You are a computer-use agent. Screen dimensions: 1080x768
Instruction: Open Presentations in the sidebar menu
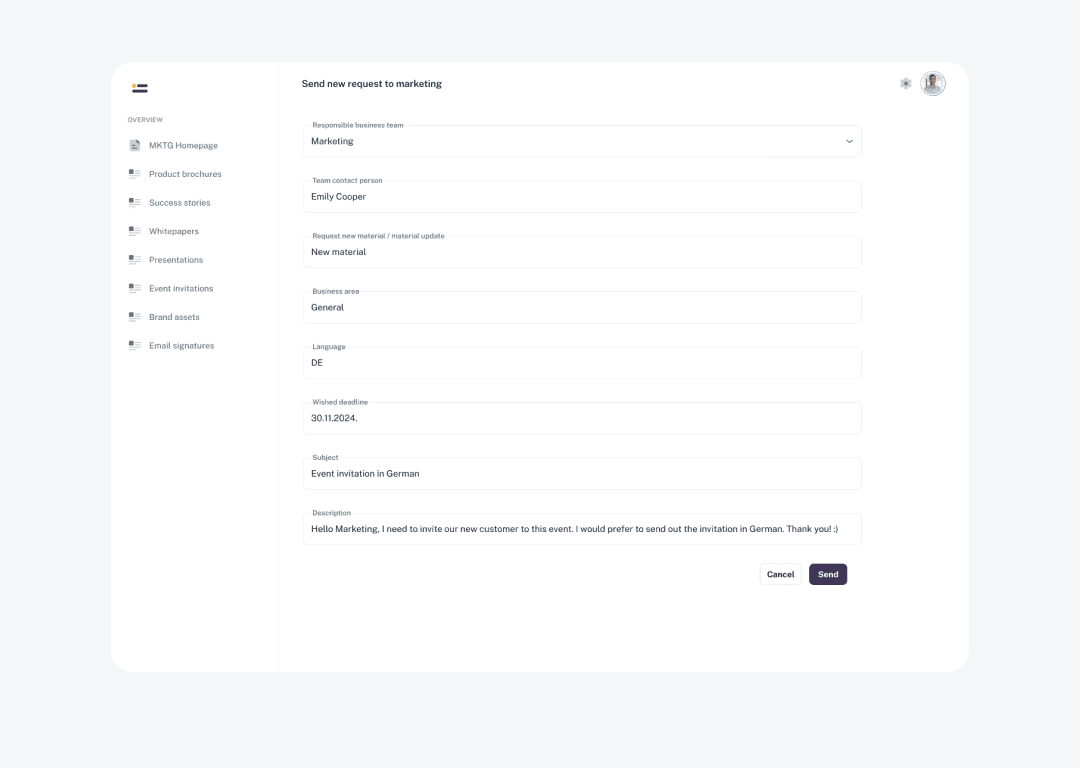(176, 260)
